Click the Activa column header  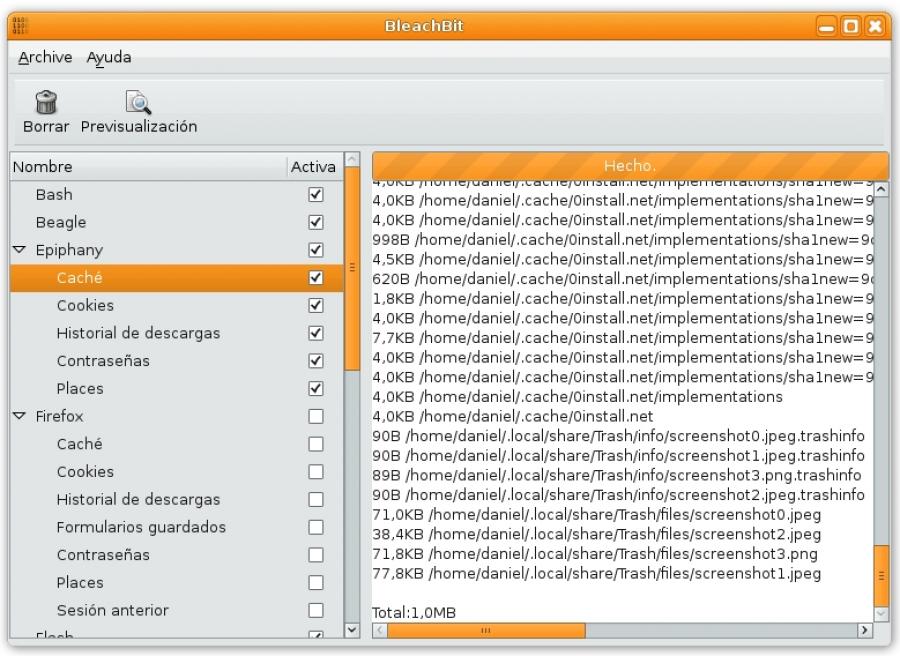(x=313, y=167)
